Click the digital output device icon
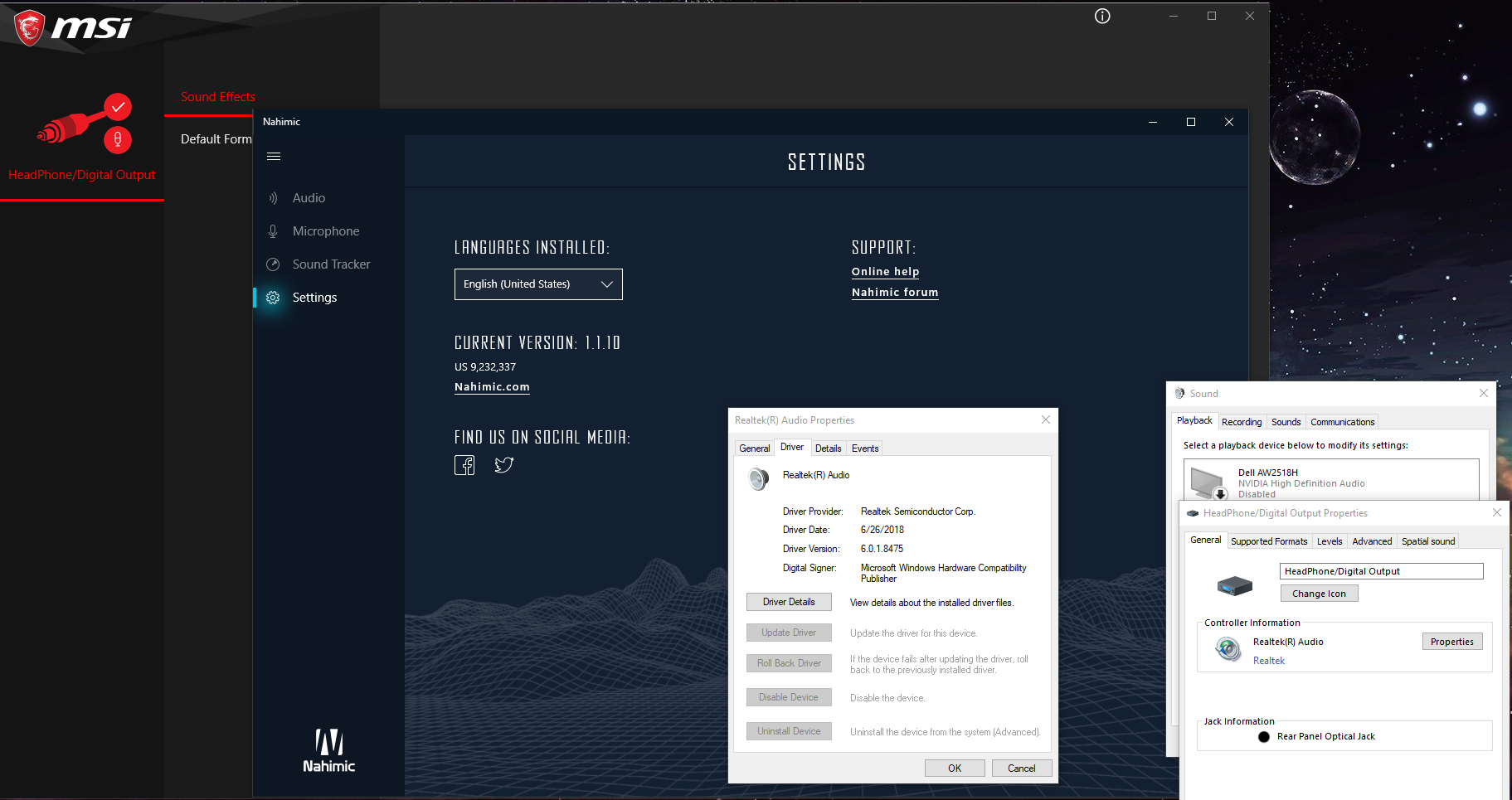 (1234, 586)
